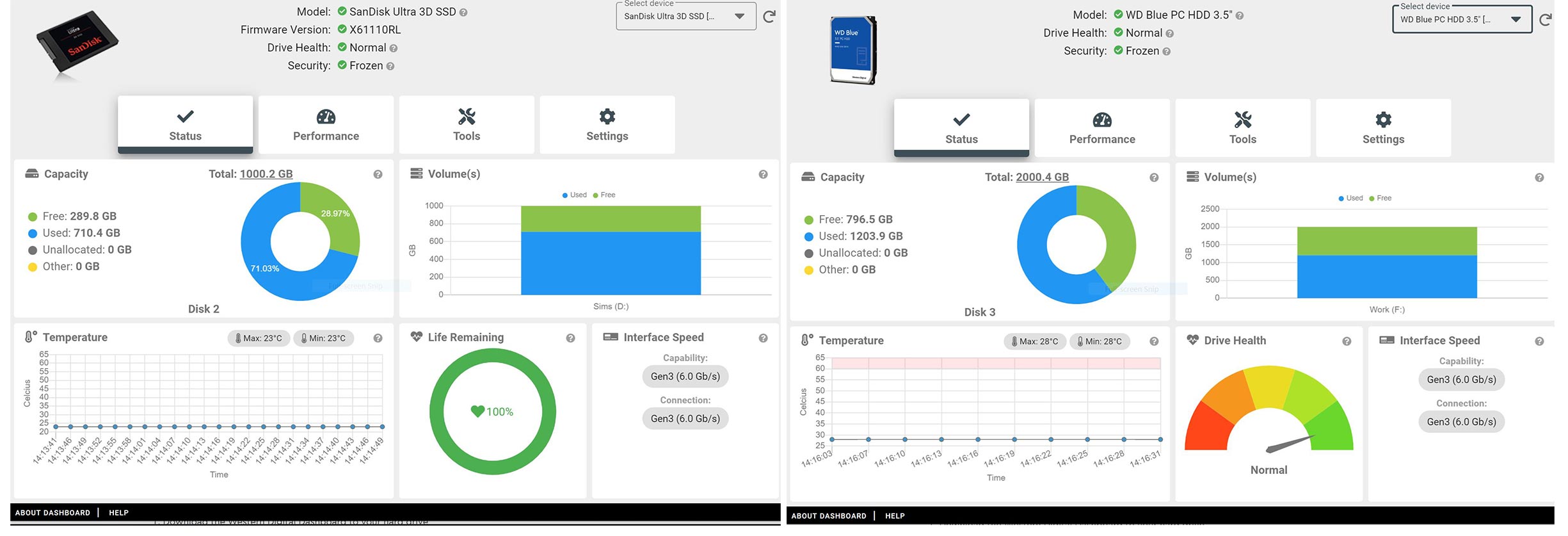This screenshot has height=536, width=1568.
Task: Click the thermometer icon in WD Blue Temperature title
Action: tap(806, 340)
